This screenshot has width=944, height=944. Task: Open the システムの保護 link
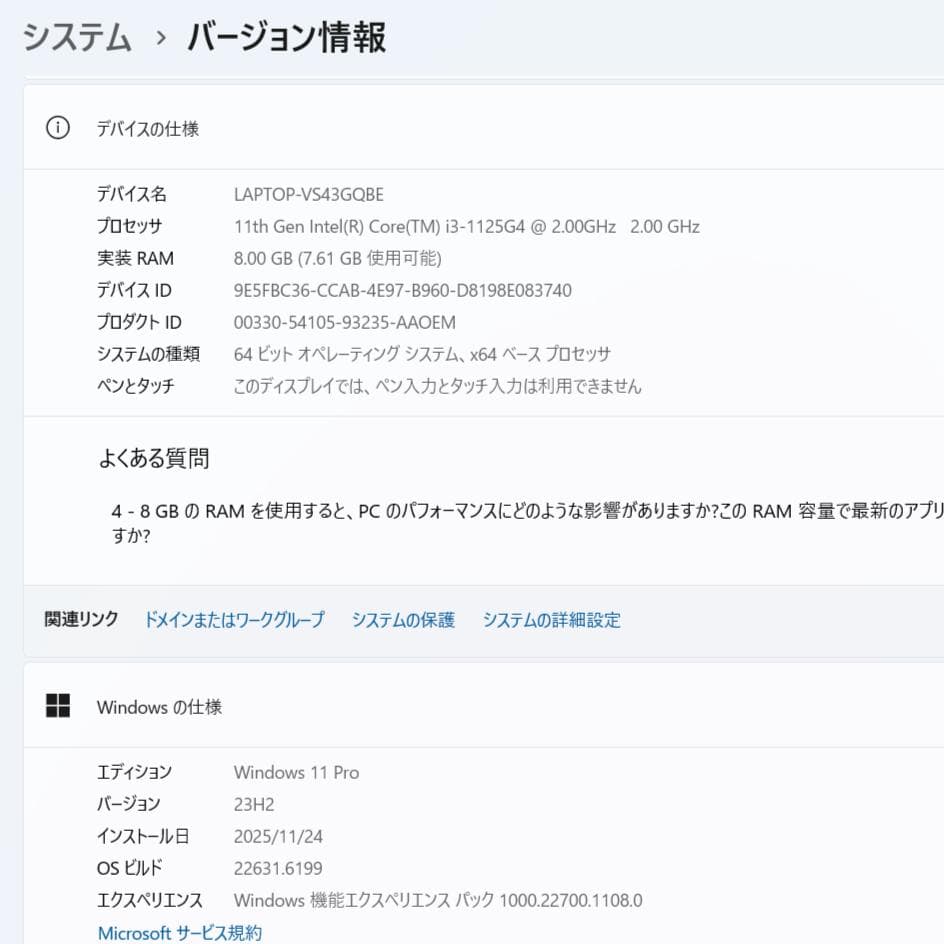403,620
